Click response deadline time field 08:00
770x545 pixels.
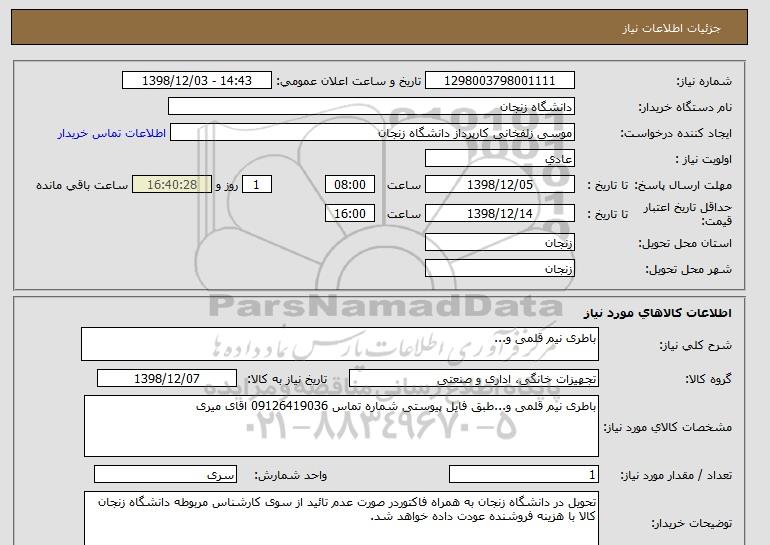coord(350,185)
